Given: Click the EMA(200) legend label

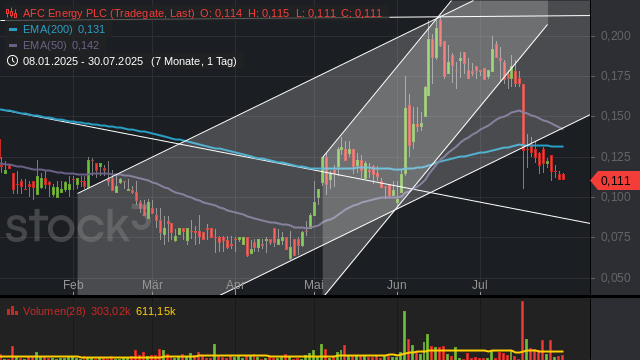Looking at the screenshot, I should click(x=48, y=29).
